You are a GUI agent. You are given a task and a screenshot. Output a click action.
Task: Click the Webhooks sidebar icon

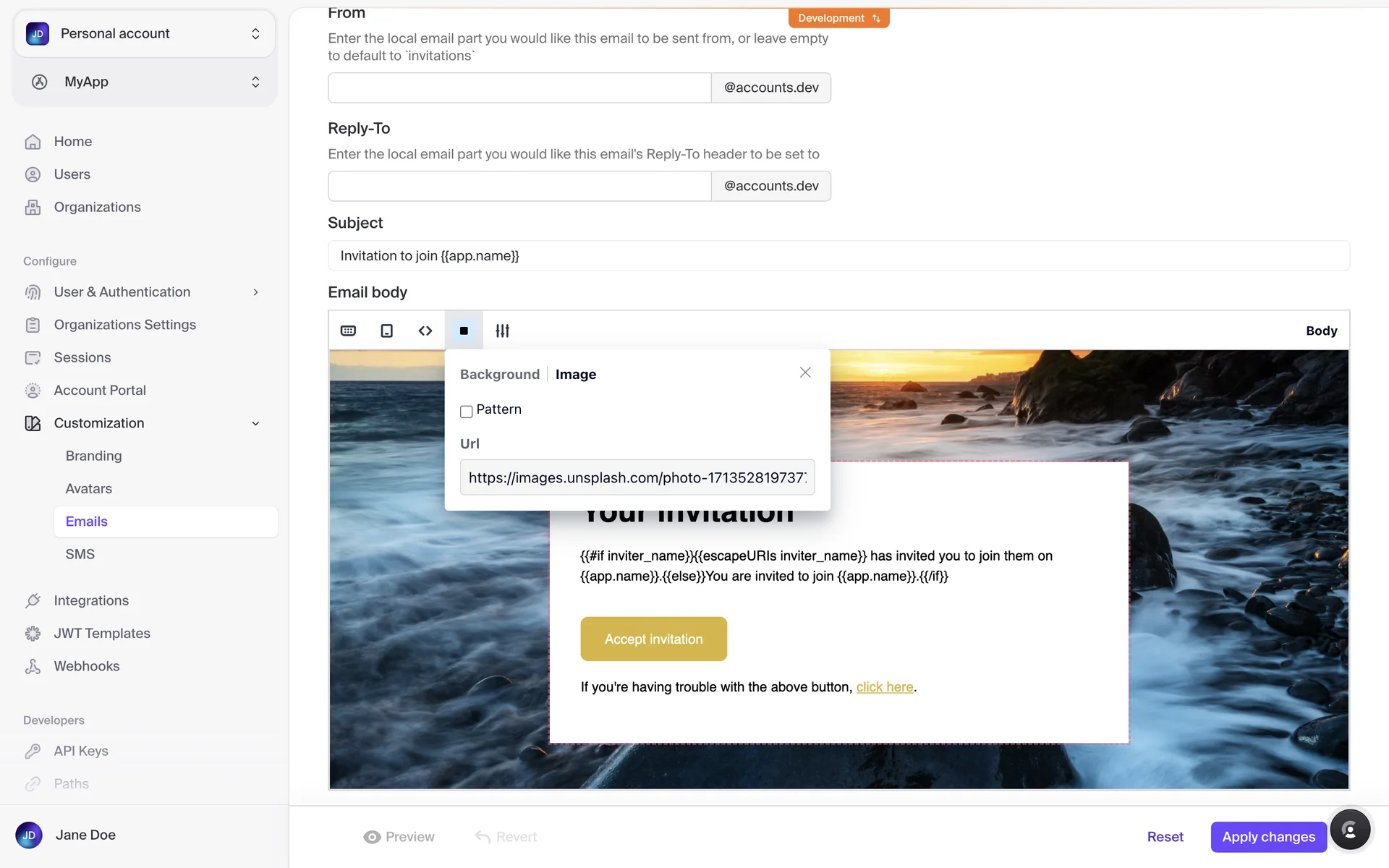click(x=33, y=666)
